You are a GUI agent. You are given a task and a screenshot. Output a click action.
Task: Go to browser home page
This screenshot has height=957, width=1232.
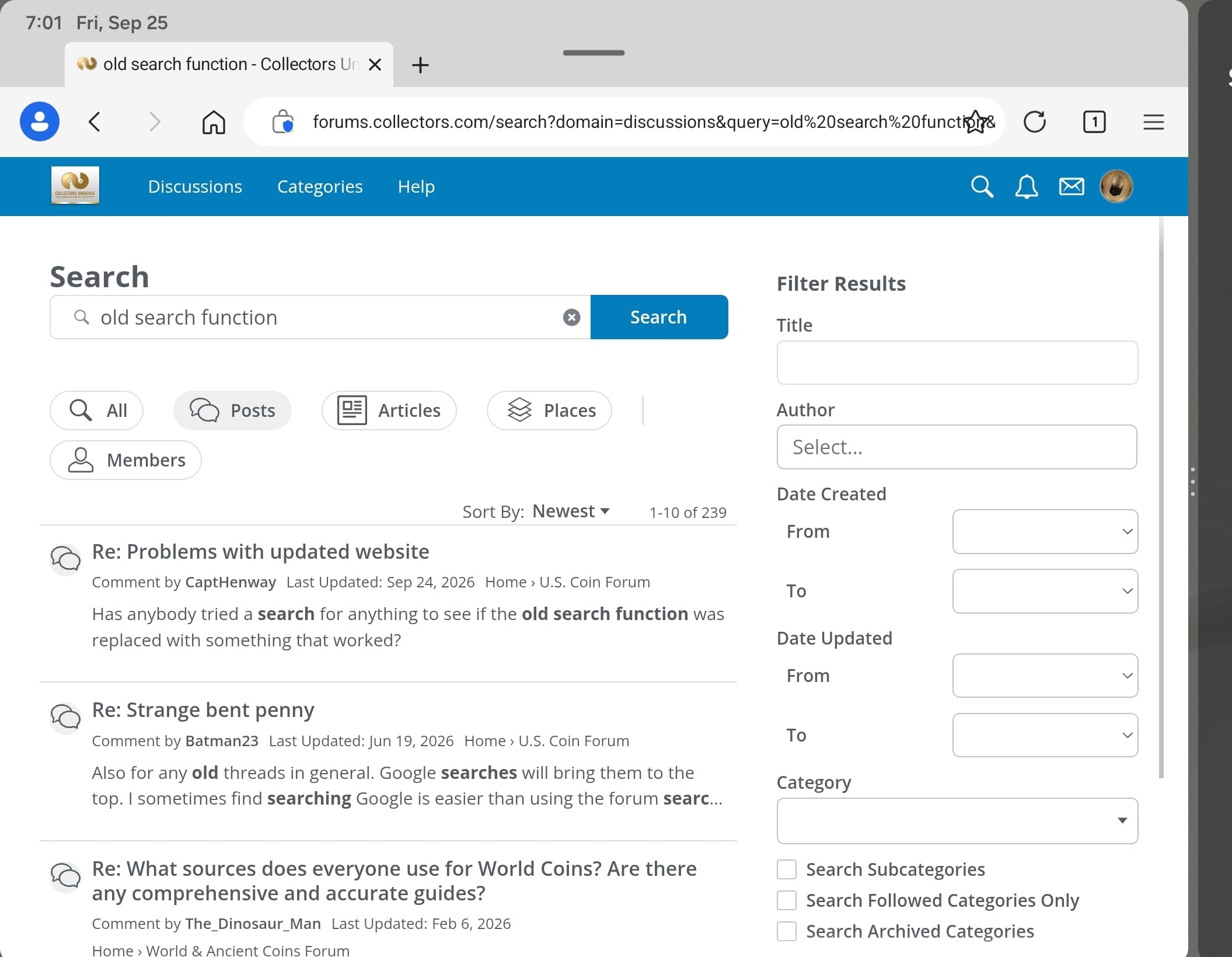[214, 122]
